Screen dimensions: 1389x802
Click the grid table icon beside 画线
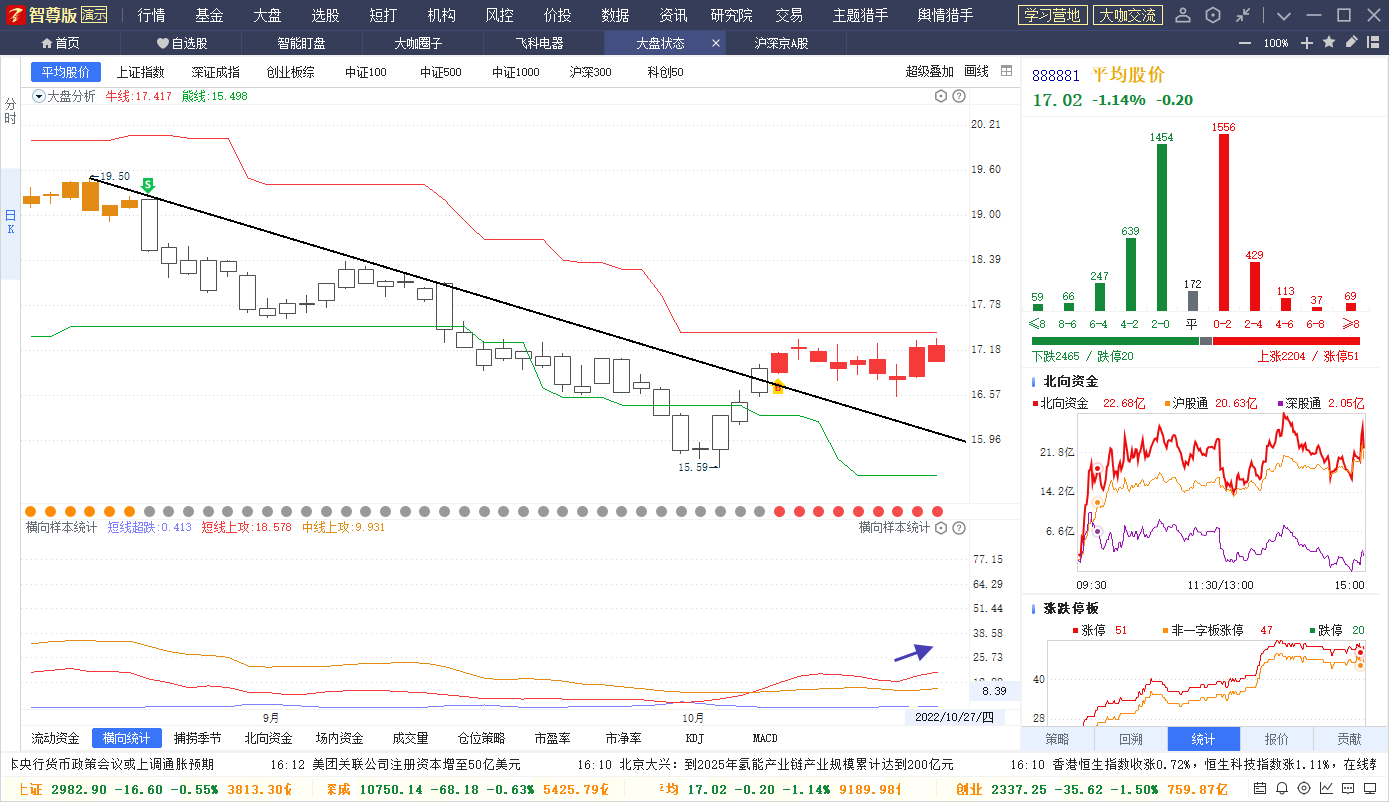click(x=1007, y=71)
